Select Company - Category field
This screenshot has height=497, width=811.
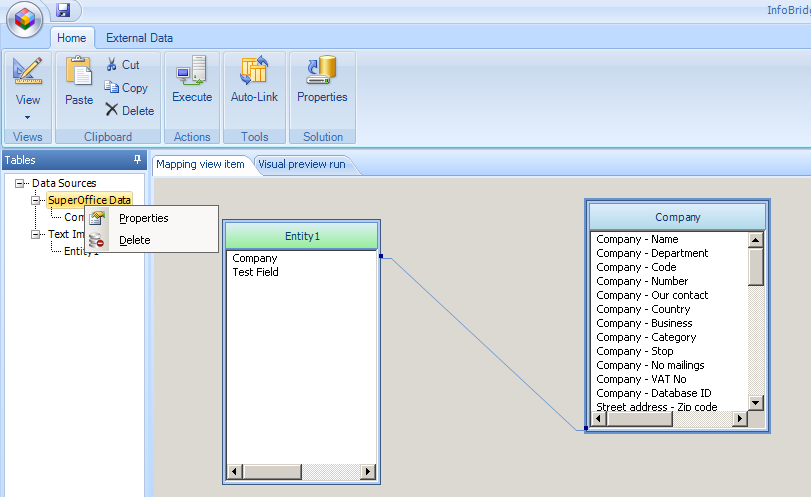[x=646, y=337]
